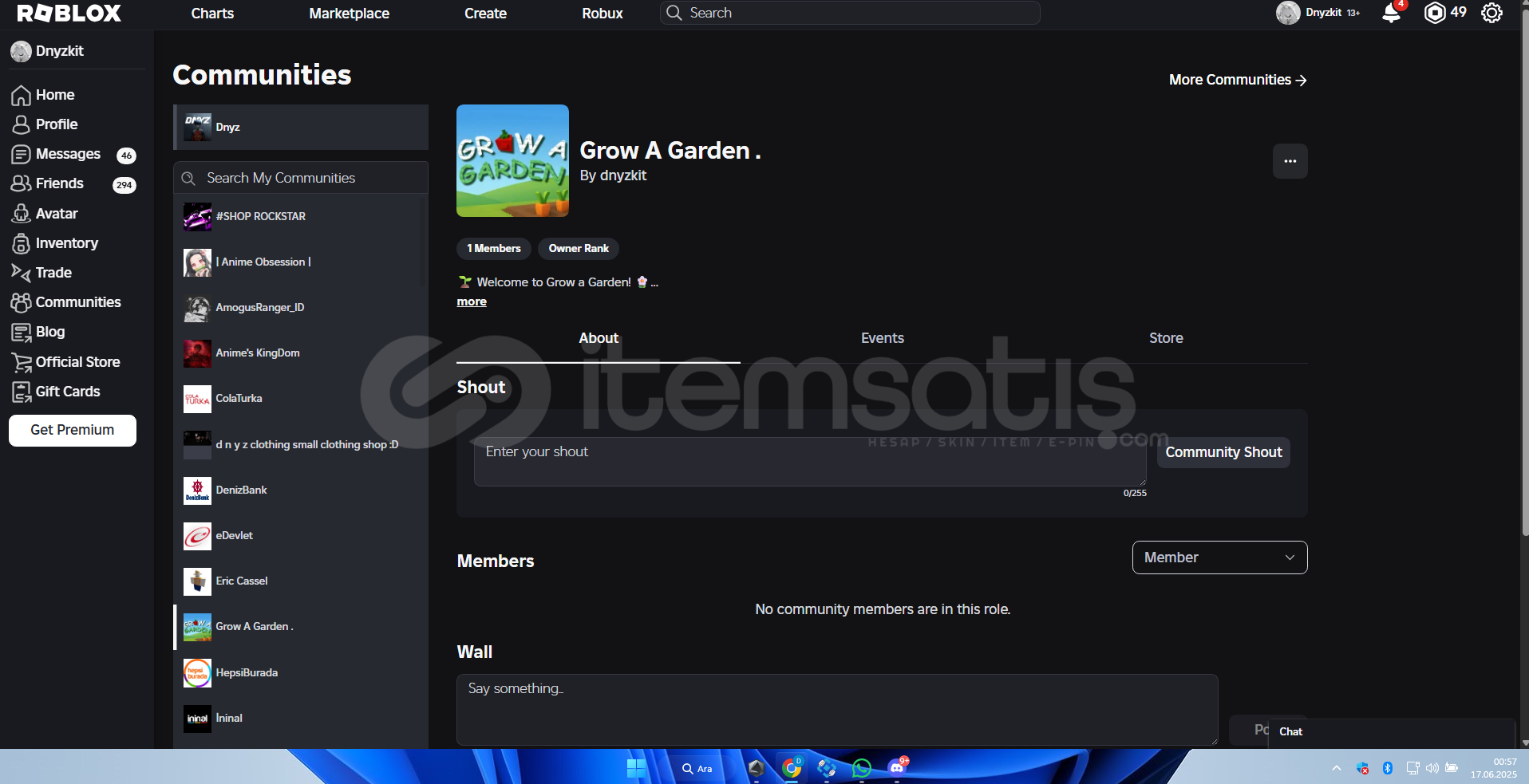Switch to the Store tab
Viewport: 1529px width, 784px height.
[x=1166, y=338]
